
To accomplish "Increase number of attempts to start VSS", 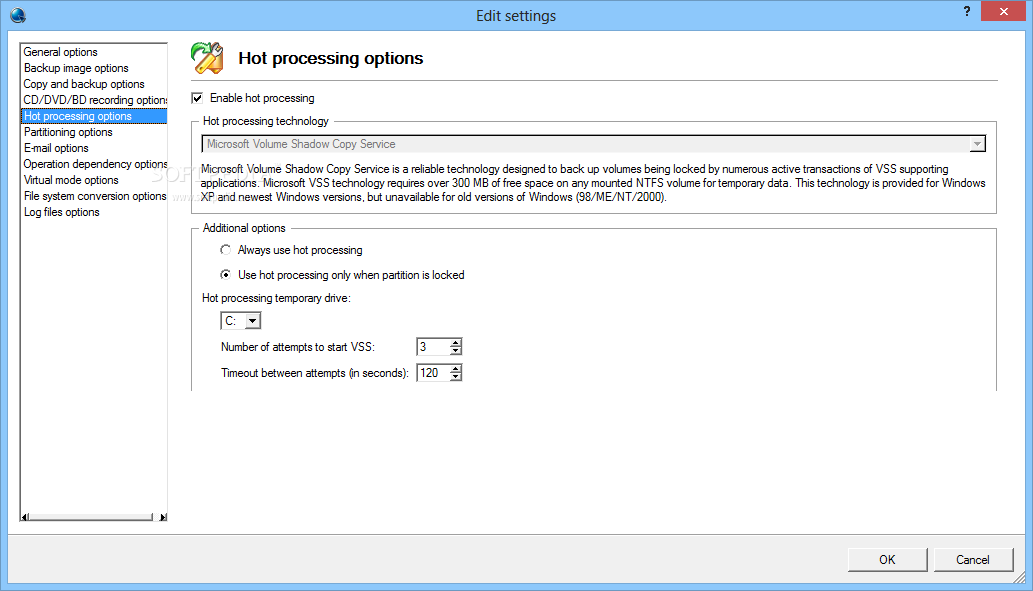I will click(455, 343).
